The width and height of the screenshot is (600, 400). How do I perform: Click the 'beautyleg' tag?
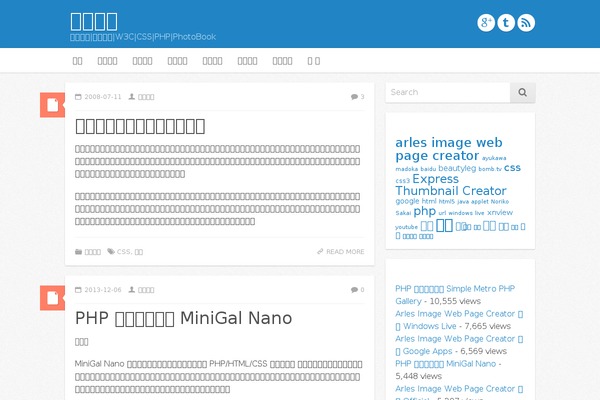[x=457, y=168]
